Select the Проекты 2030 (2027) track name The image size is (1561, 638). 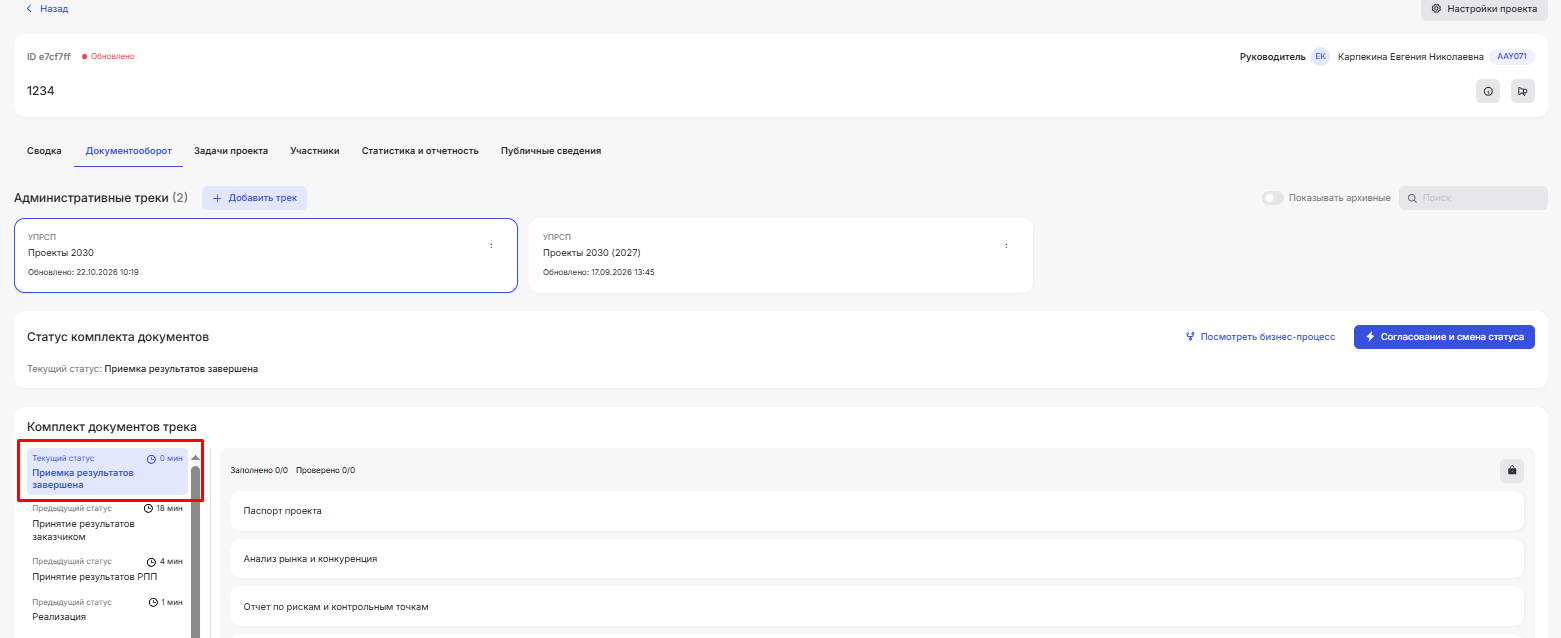[591, 253]
